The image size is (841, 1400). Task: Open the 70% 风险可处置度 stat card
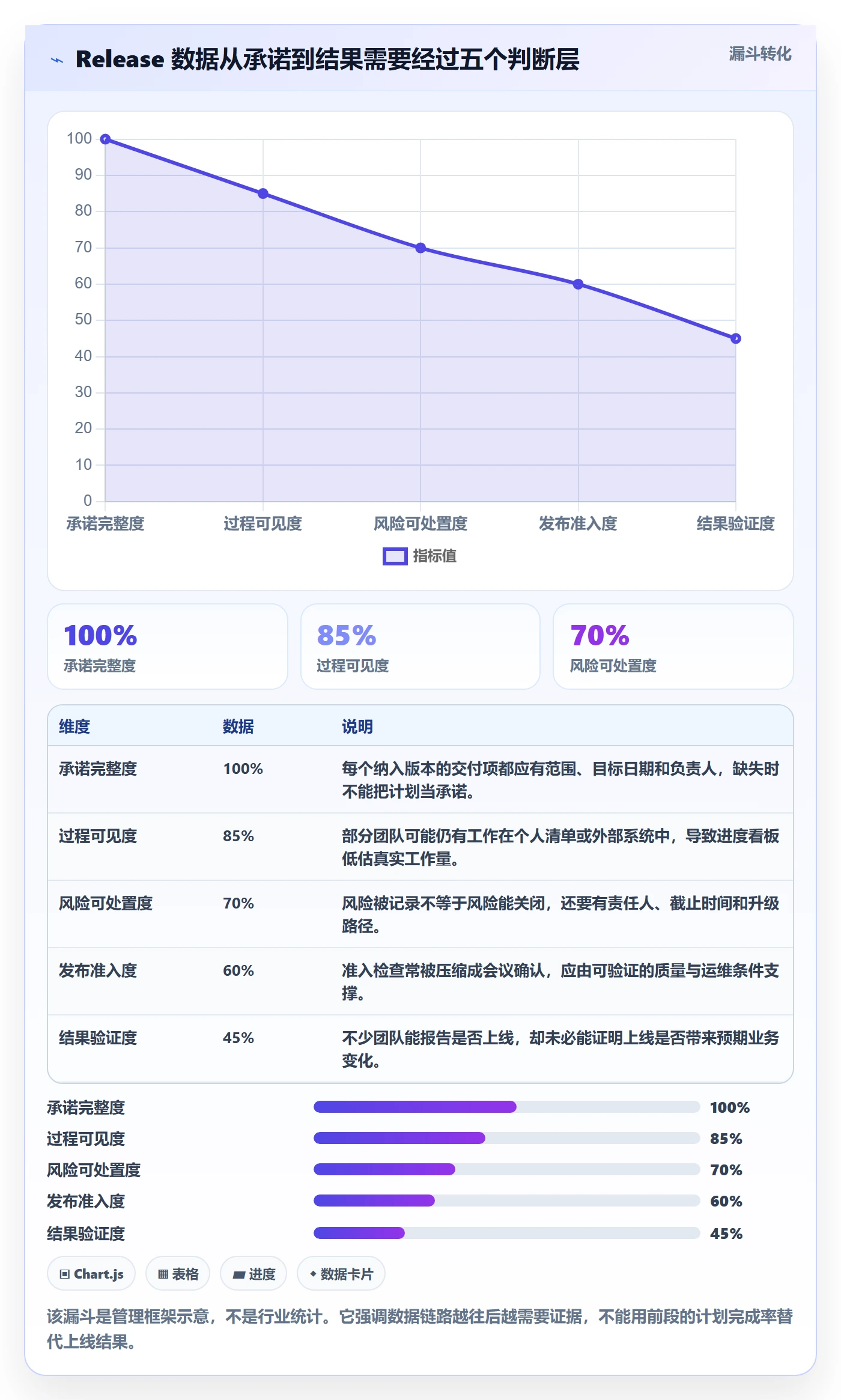[673, 647]
